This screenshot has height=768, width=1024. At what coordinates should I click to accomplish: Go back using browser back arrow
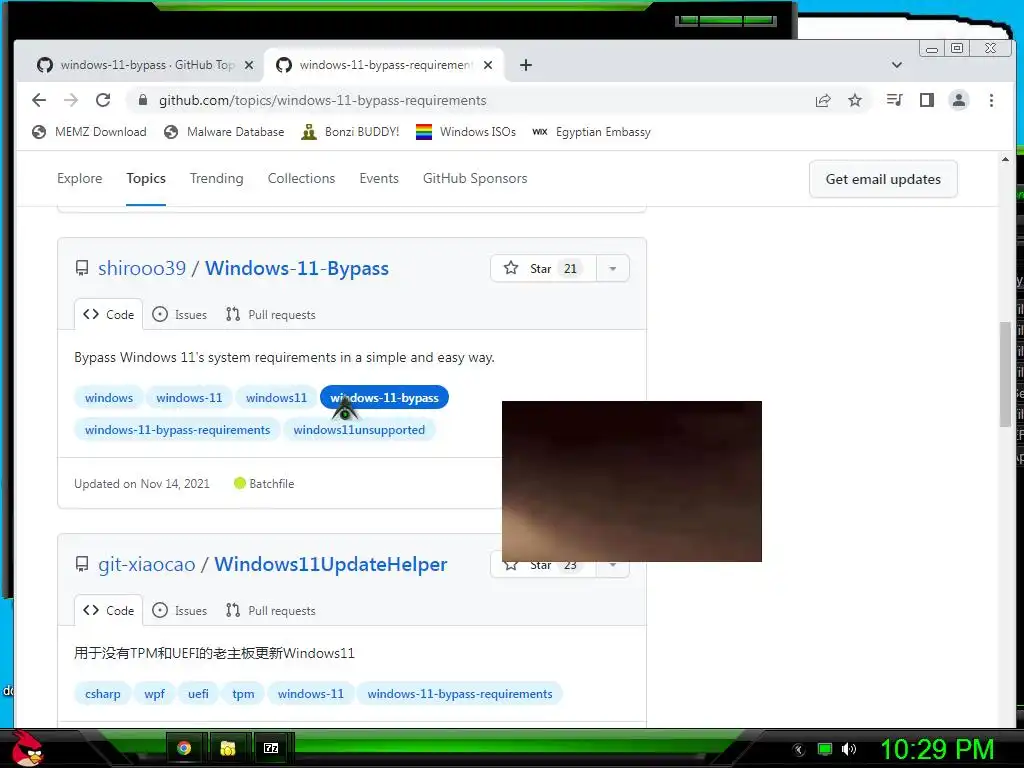39,100
